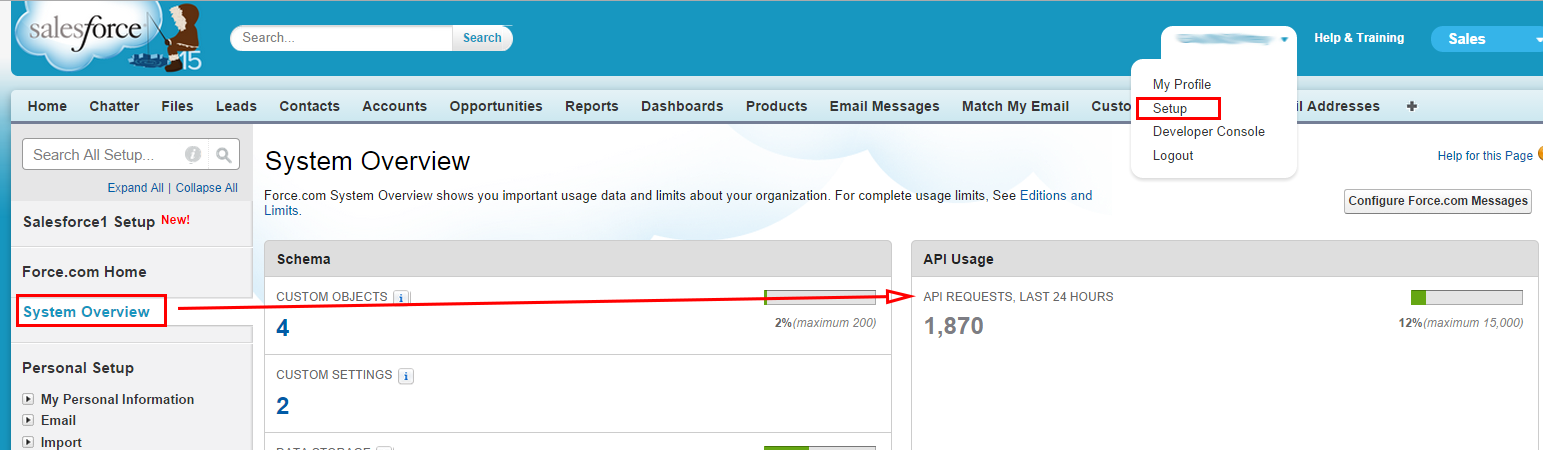Select Logout in the user menu
This screenshot has width=1543, height=450.
(x=1173, y=156)
